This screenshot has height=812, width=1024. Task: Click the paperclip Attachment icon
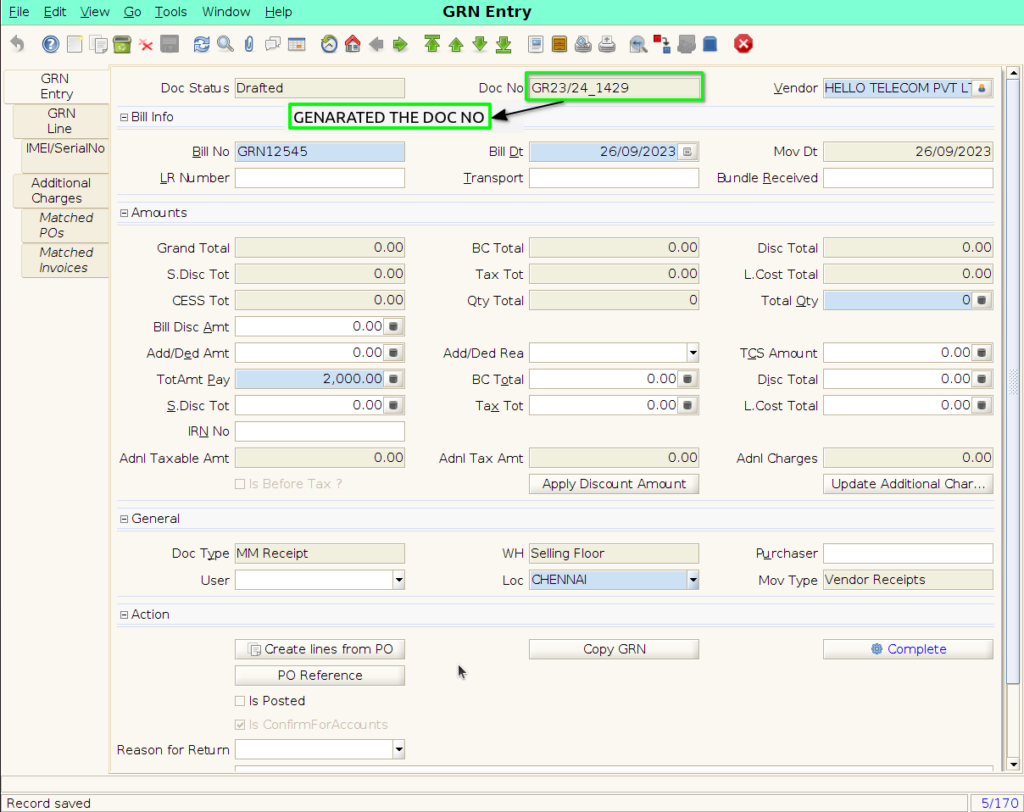pyautogui.click(x=249, y=44)
